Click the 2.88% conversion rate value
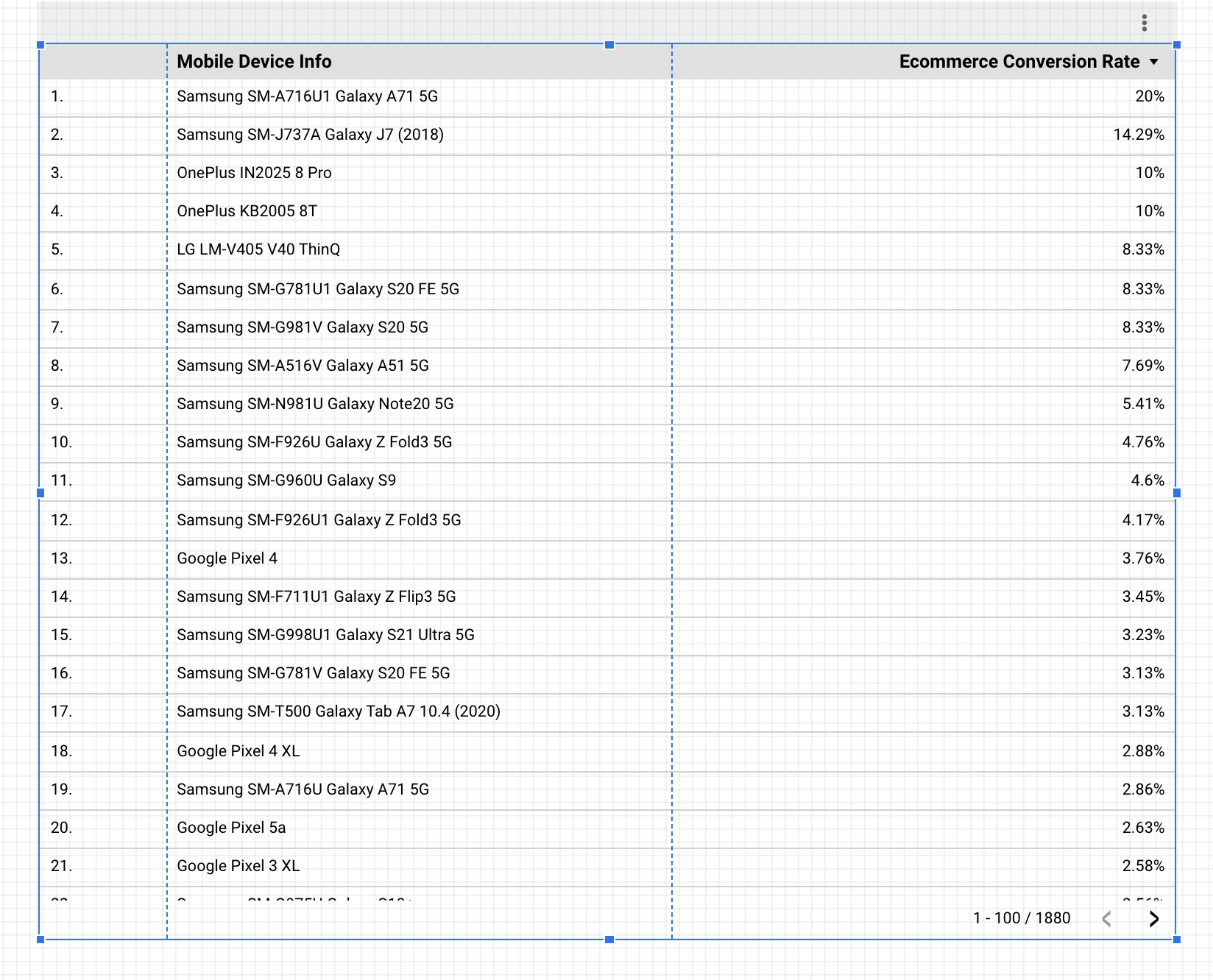The width and height of the screenshot is (1213, 980). [x=1143, y=752]
